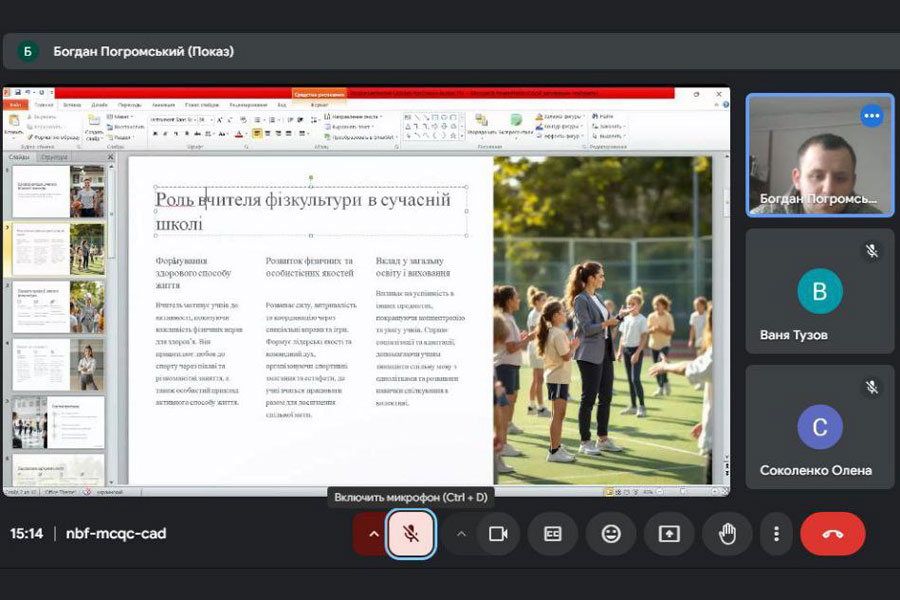Viewport: 900px width, 600px height.
Task: Expand video settings arrow beside camera
Action: [461, 534]
